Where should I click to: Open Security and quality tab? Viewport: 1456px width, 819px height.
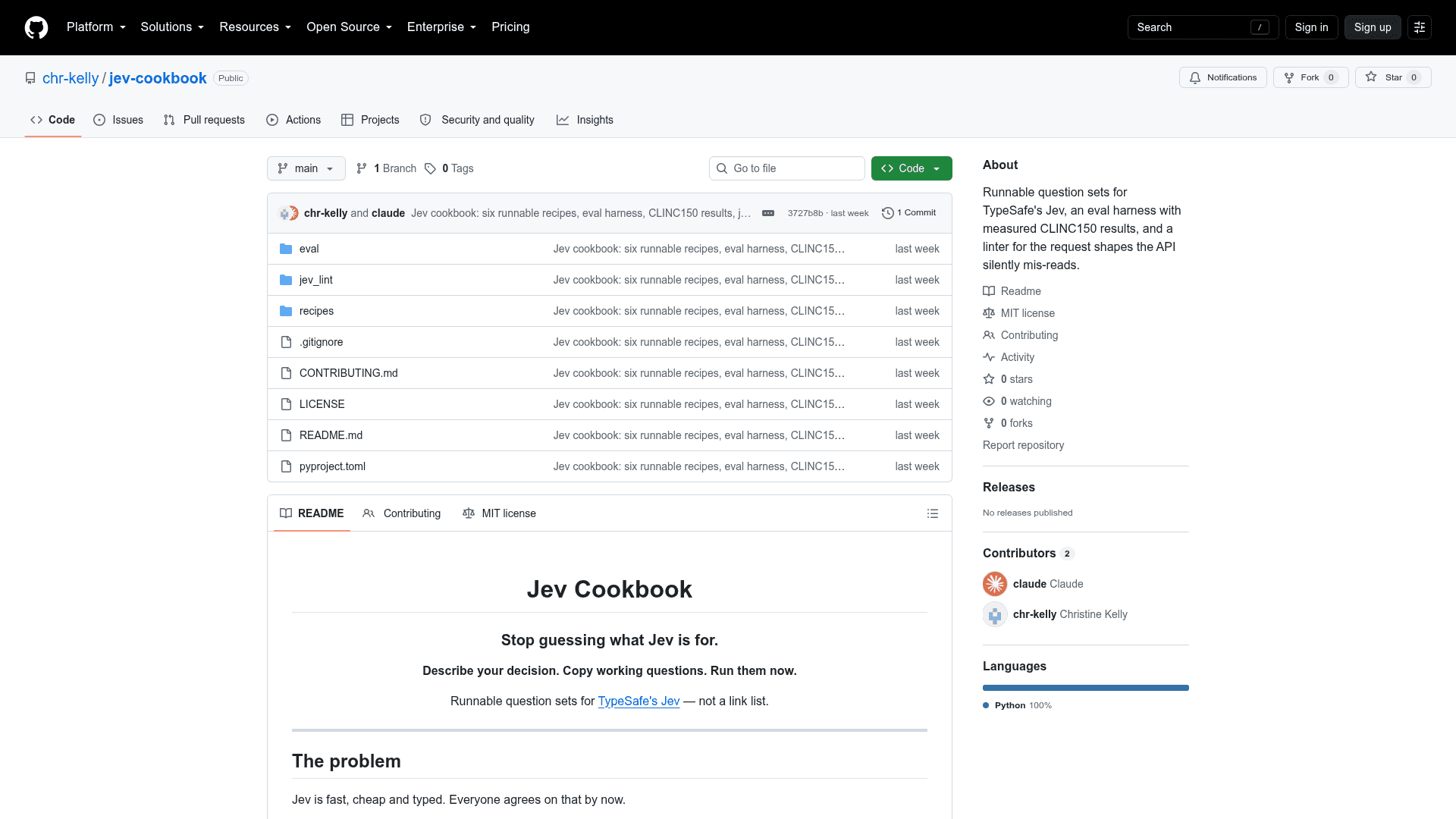[477, 120]
